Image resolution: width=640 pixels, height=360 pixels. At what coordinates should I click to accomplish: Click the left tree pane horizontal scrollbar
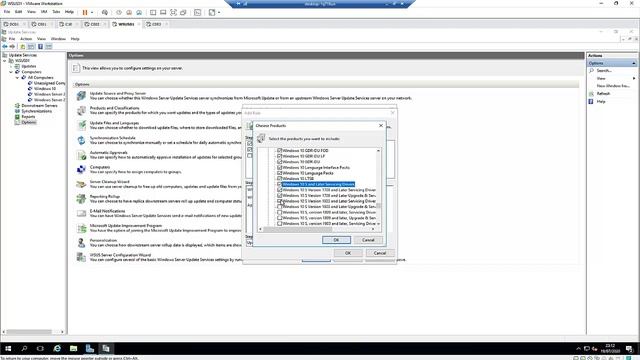[x=33, y=332]
